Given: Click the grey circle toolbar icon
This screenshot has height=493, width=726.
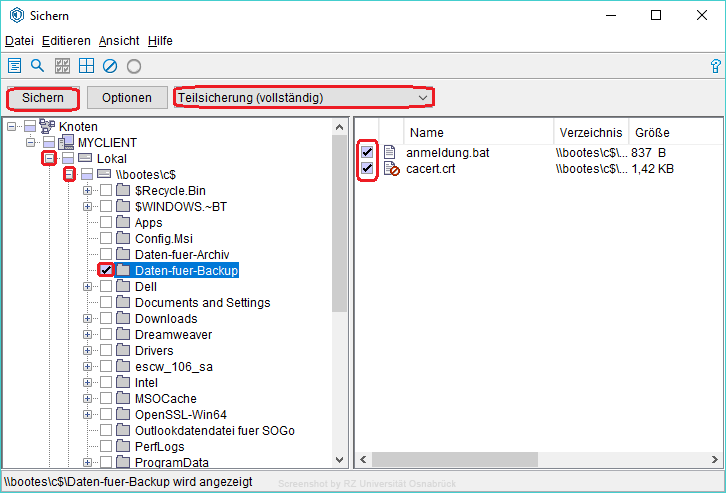Looking at the screenshot, I should [133, 66].
